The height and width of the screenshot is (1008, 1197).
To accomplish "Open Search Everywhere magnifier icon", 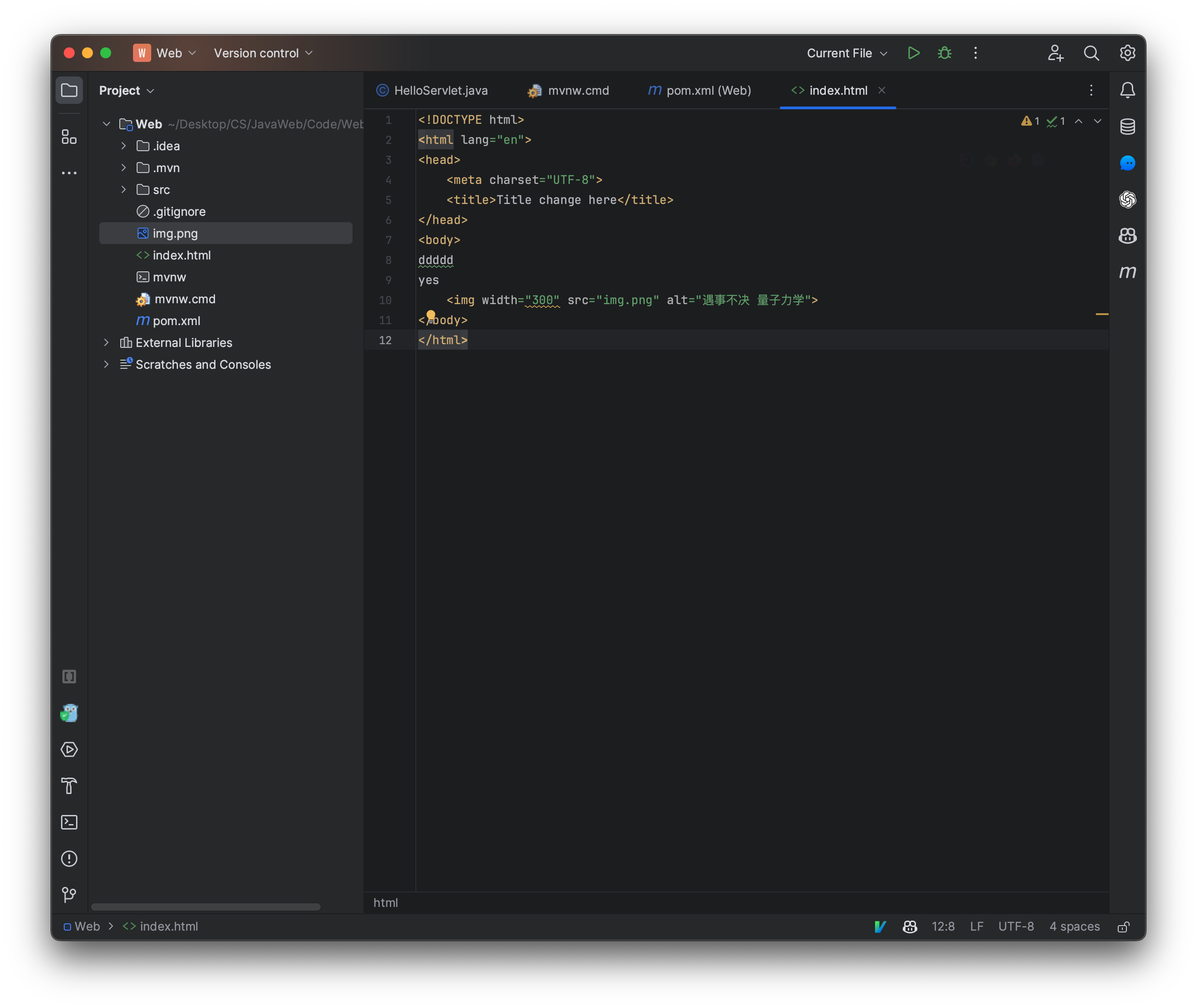I will click(x=1091, y=53).
